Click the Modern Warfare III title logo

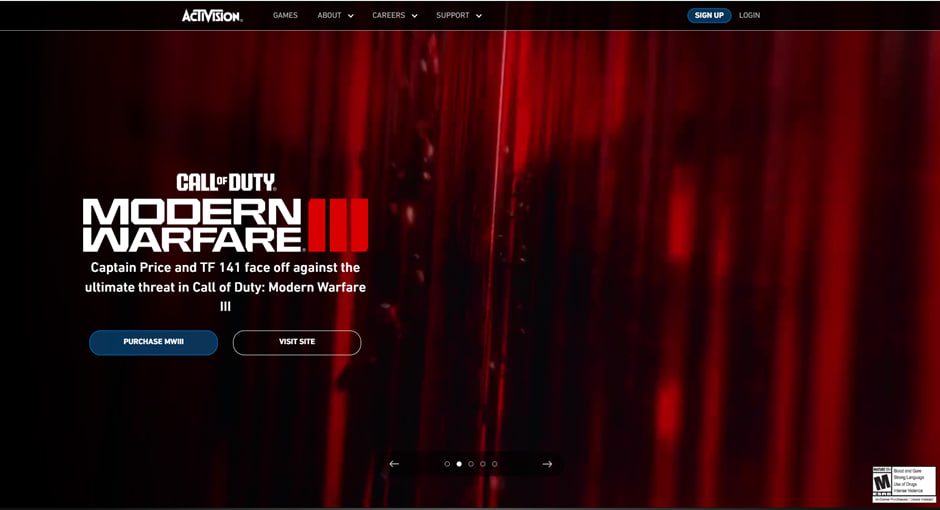[225, 225]
